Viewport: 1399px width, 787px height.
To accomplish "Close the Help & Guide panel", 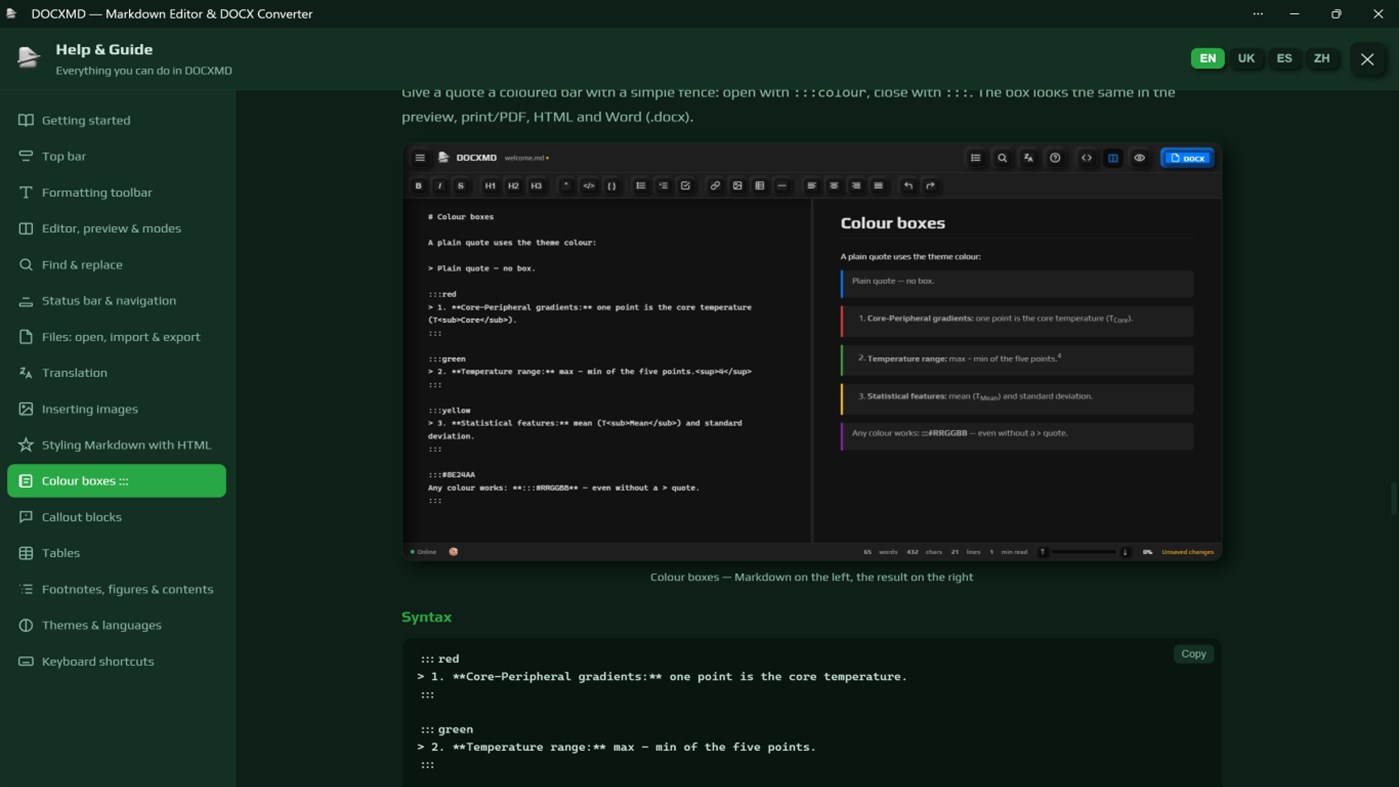I will (x=1367, y=59).
